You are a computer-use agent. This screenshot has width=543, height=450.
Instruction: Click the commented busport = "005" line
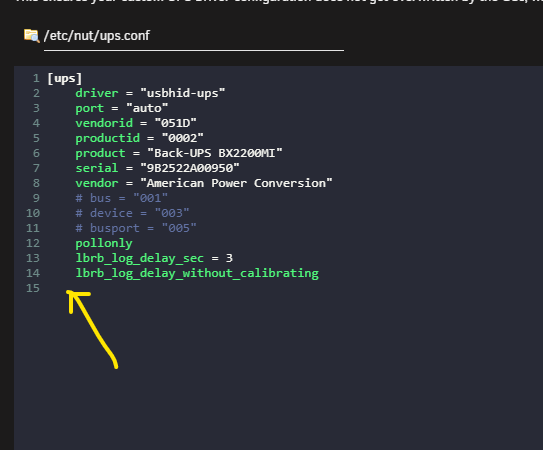(x=136, y=228)
